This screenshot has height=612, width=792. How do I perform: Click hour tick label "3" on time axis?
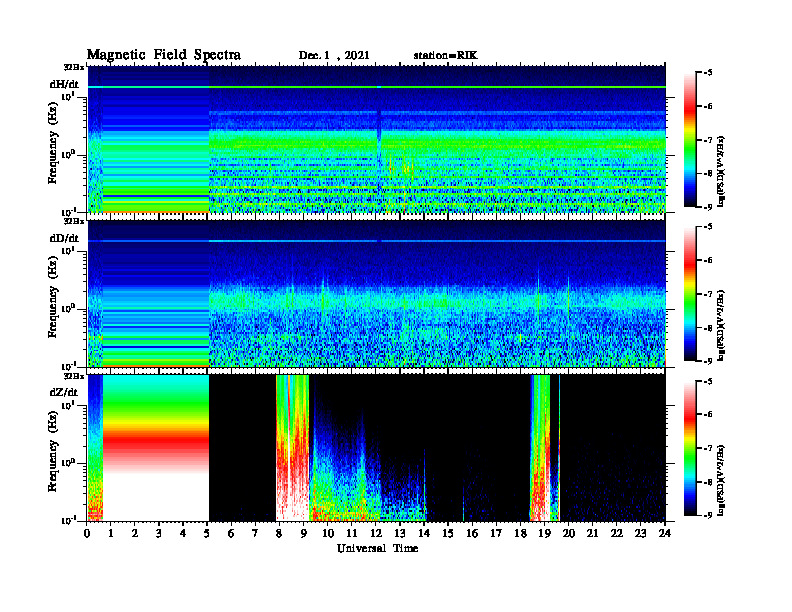[159, 534]
